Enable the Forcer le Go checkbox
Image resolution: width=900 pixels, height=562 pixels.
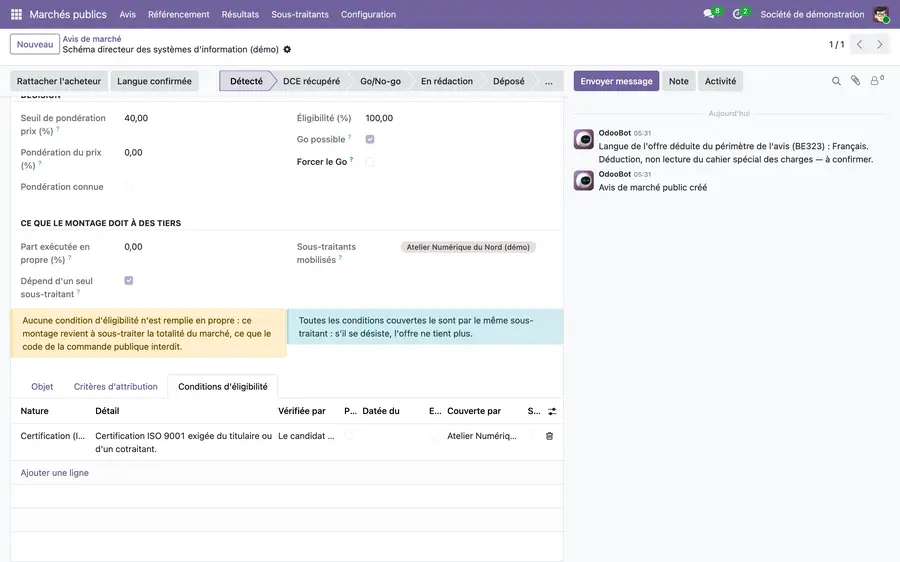coord(370,162)
